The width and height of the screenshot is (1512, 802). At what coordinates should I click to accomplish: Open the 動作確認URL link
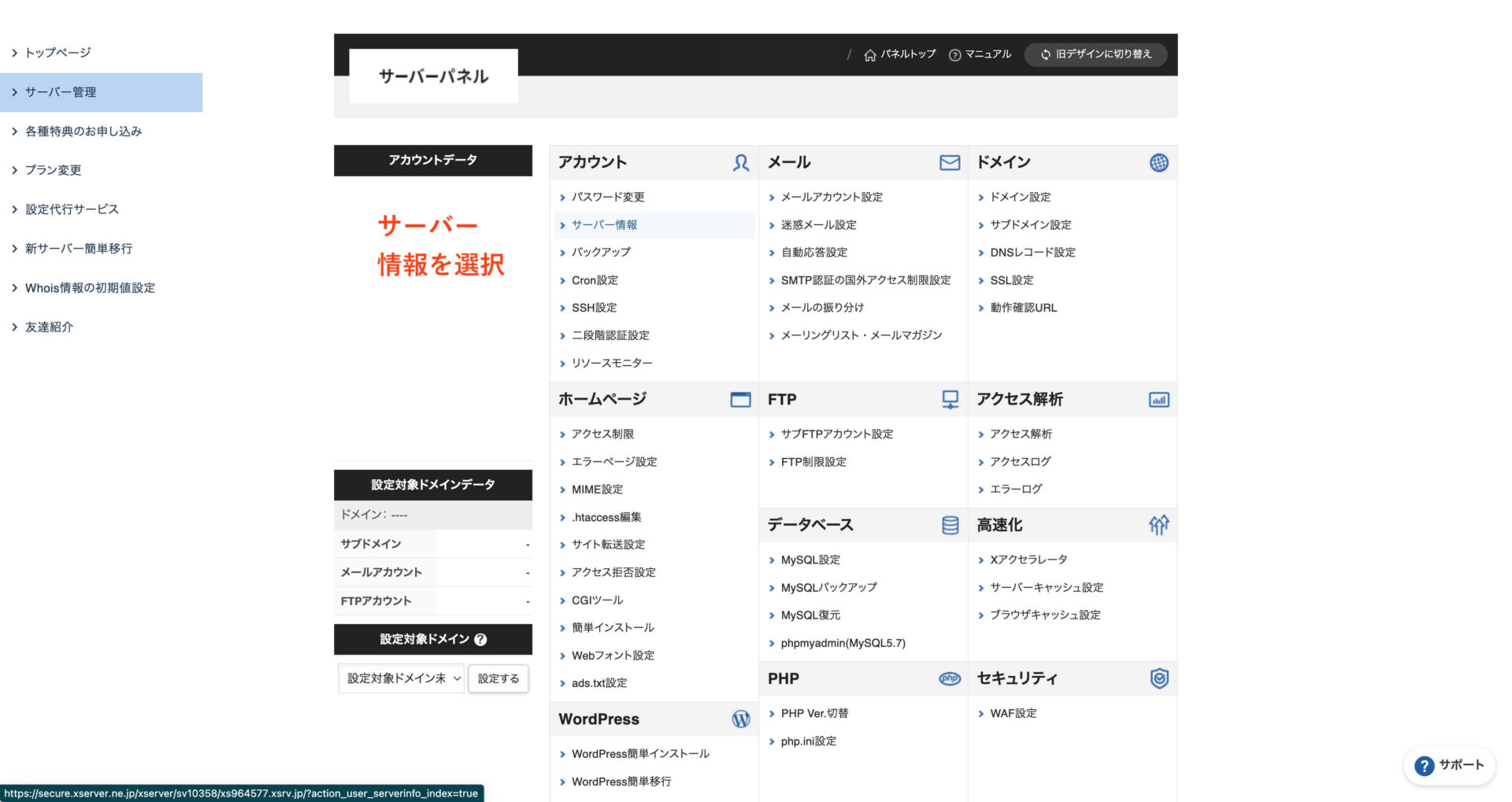1023,308
